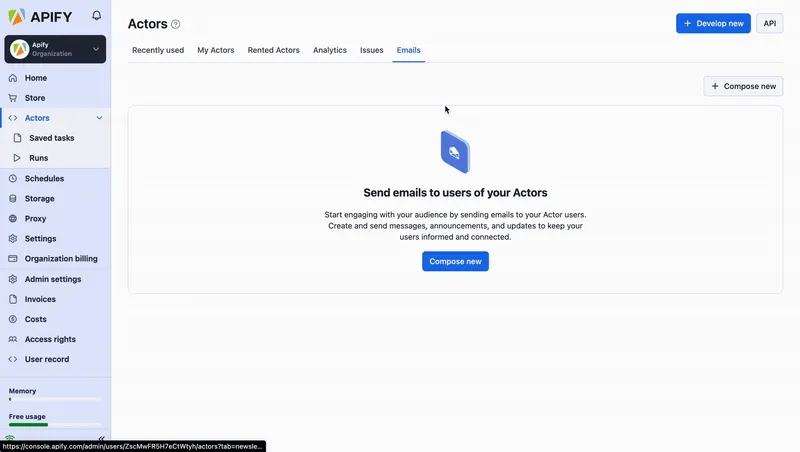Open Costs in sidebar
Screen dimensions: 800x452
point(36,319)
